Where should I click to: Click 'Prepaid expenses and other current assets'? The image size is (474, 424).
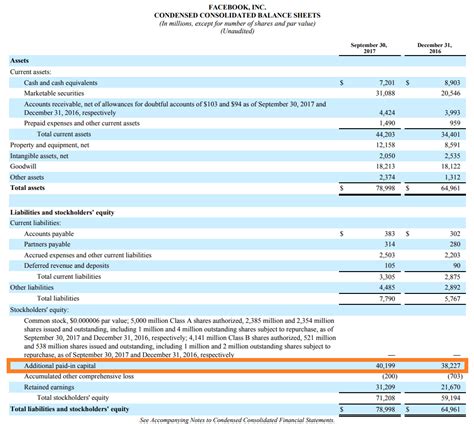pyautogui.click(x=82, y=123)
